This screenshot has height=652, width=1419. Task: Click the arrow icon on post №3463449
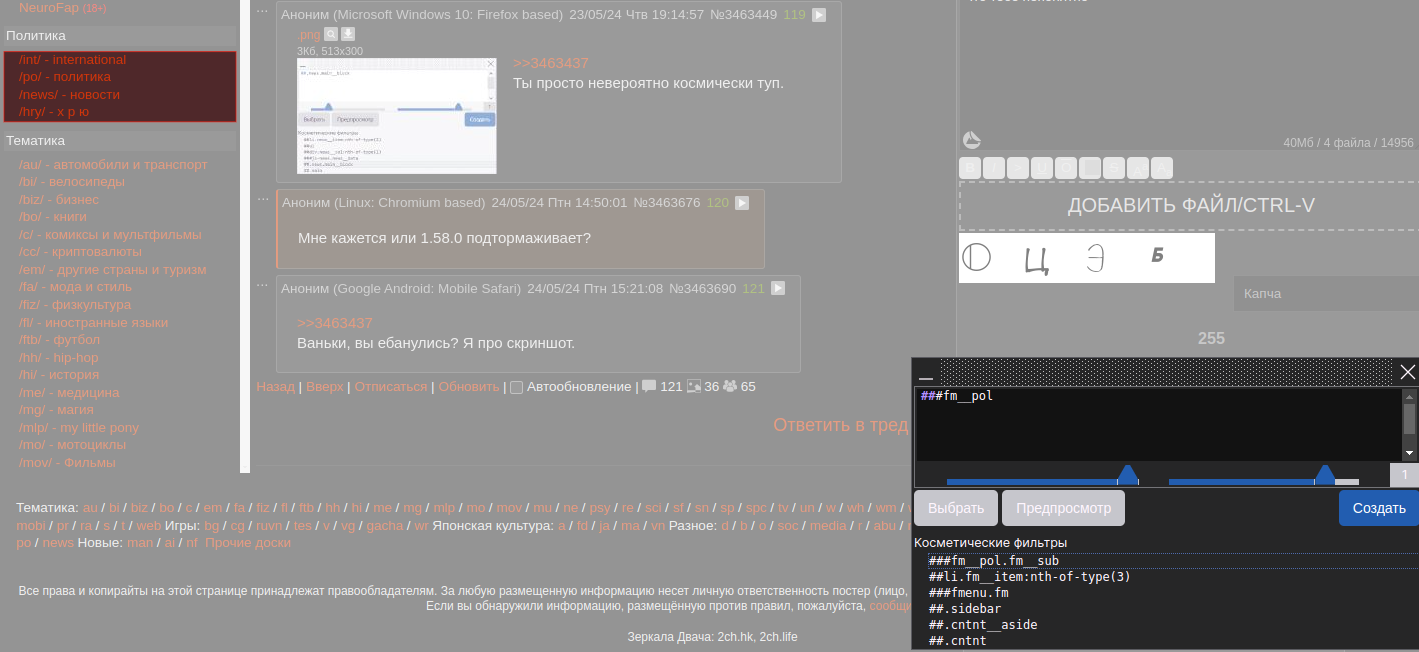pos(819,15)
